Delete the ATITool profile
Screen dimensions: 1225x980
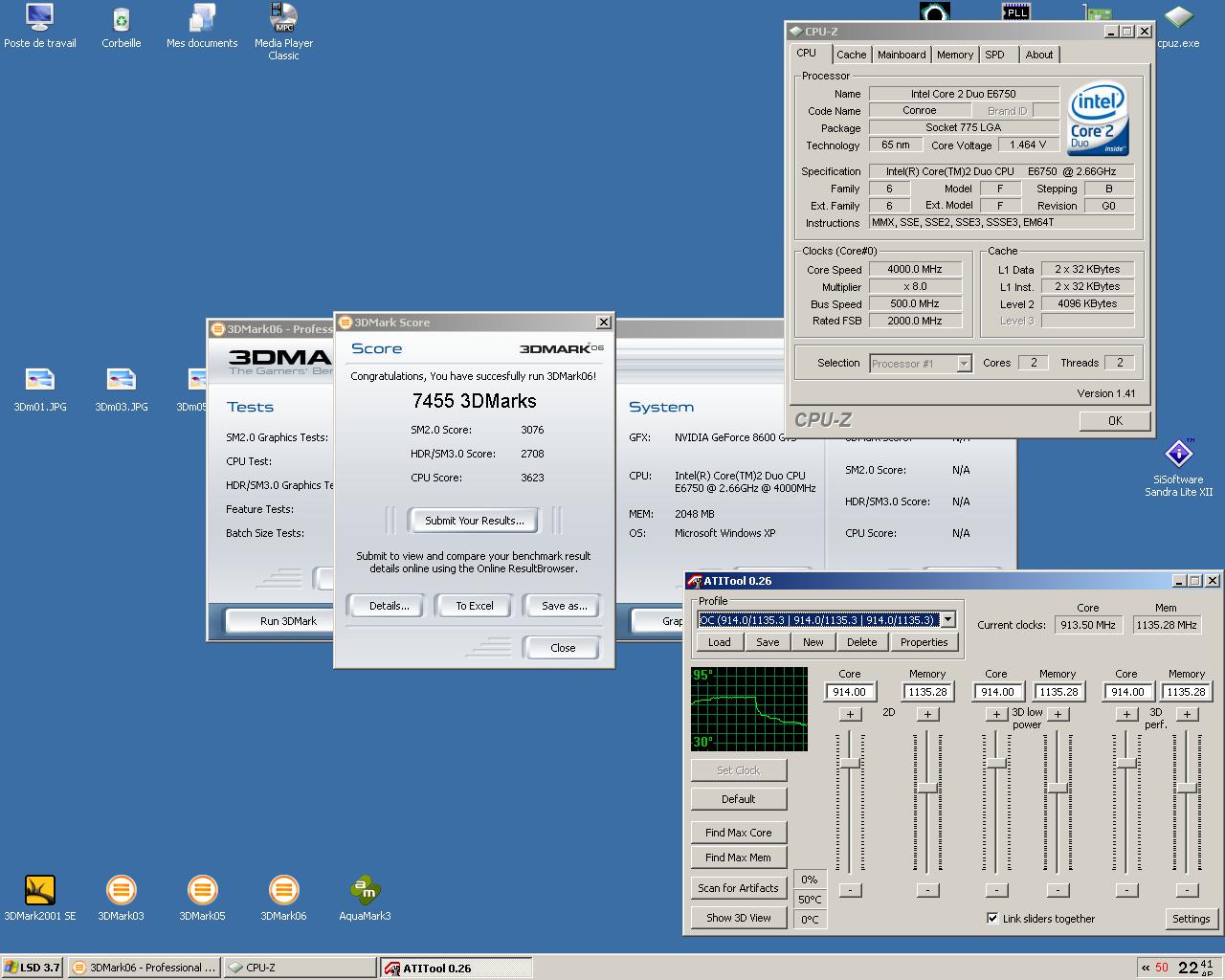coord(861,642)
